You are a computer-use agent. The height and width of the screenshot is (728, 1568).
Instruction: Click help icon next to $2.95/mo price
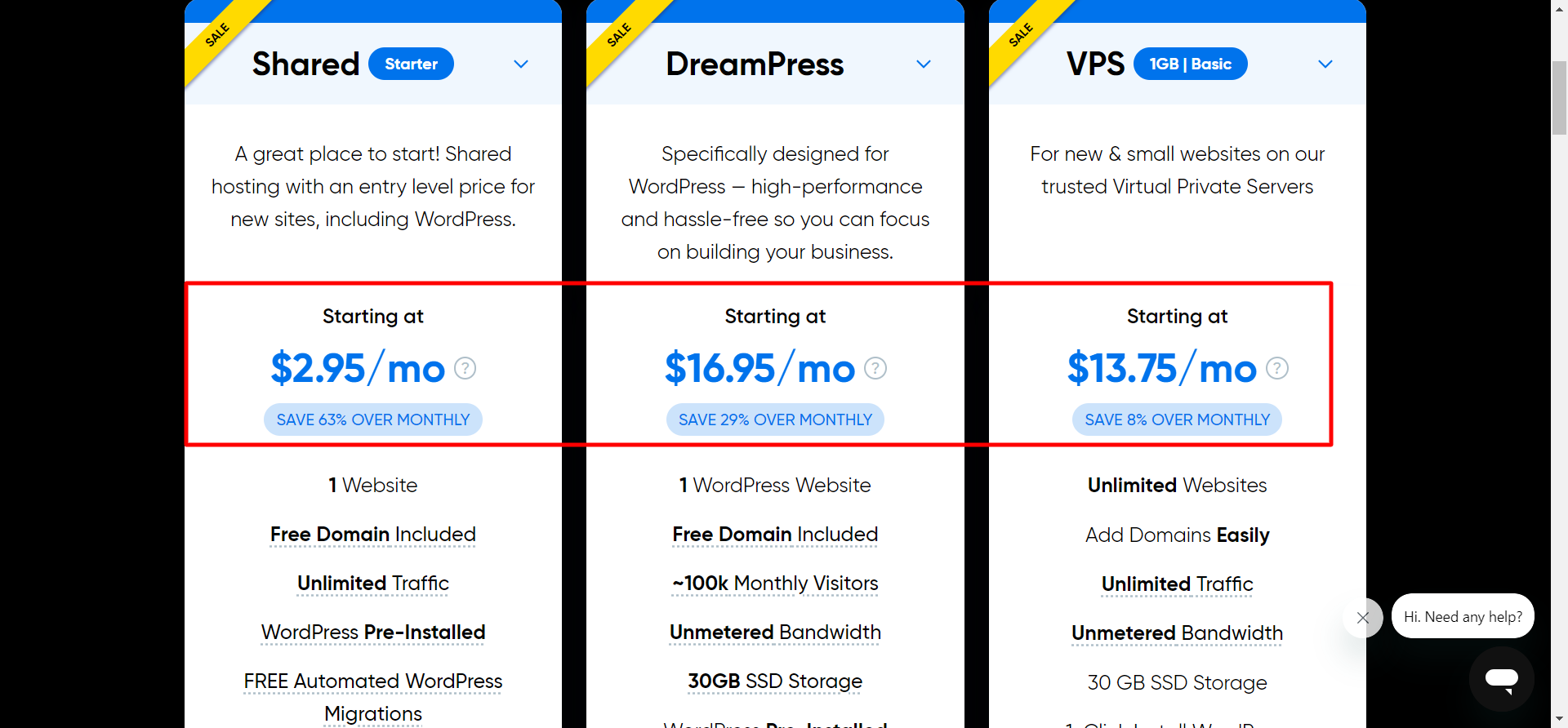coord(465,369)
